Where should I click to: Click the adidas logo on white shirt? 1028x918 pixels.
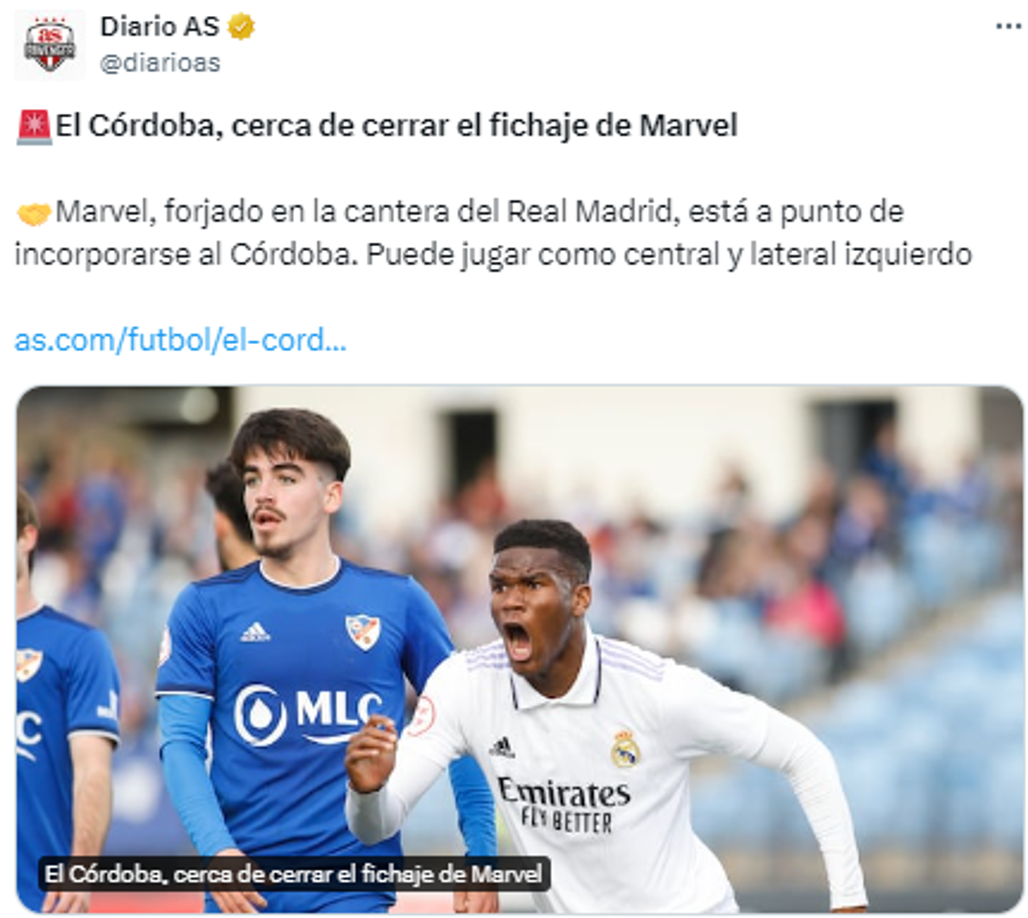click(502, 747)
